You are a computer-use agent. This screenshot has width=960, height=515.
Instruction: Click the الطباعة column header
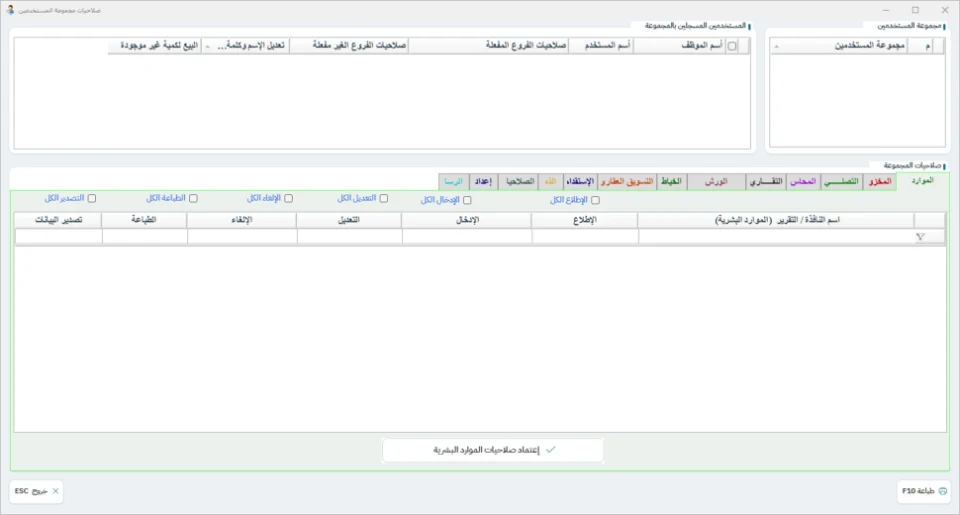144,220
